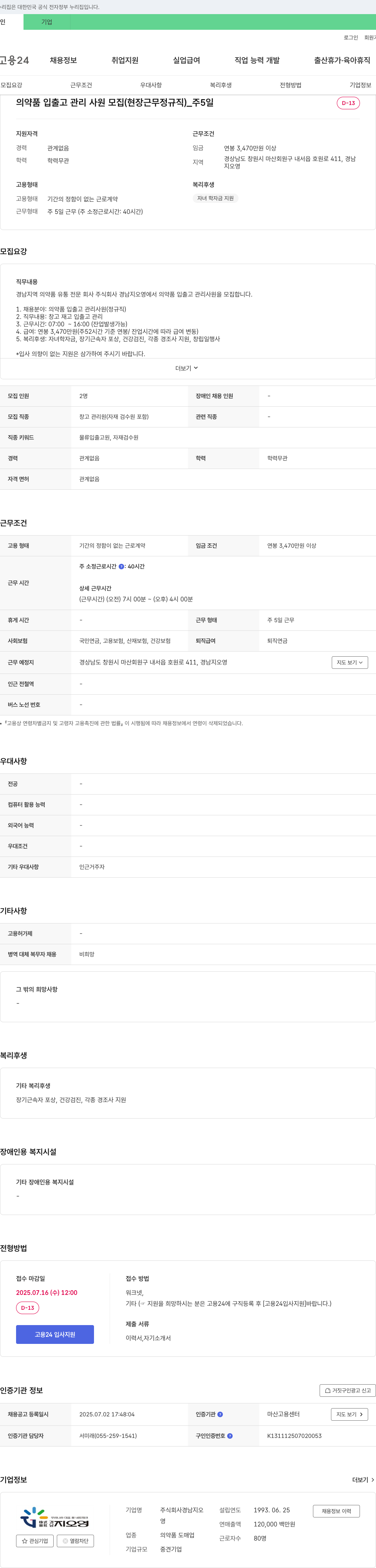Screen dimensions: 376x1568
Task: Click 고용24 입사지원 apply button
Action: point(55,1334)
